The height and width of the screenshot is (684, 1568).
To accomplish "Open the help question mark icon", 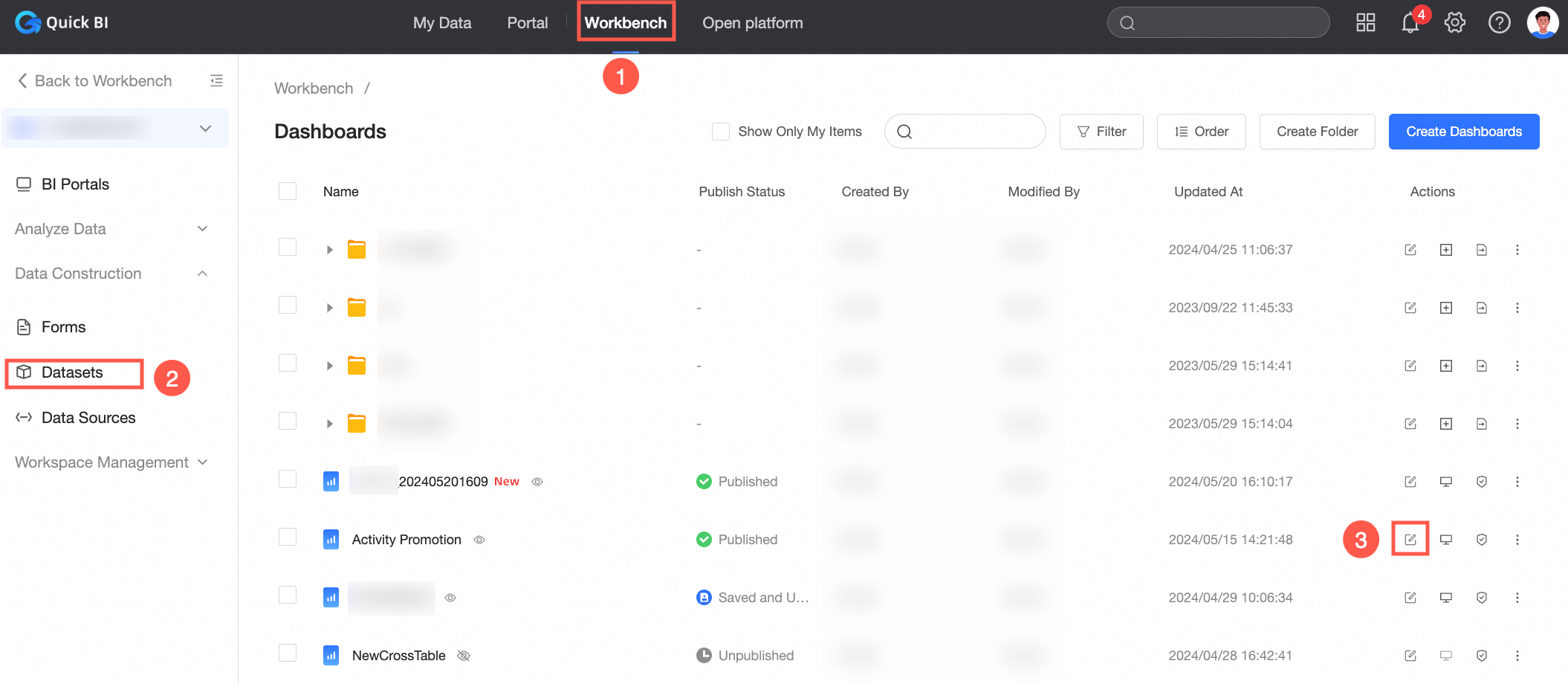I will 1500,22.
